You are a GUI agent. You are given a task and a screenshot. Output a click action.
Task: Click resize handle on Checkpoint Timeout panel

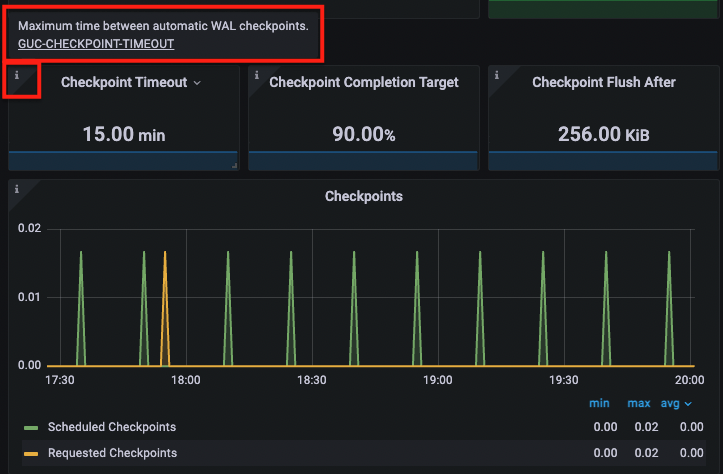[234, 166]
